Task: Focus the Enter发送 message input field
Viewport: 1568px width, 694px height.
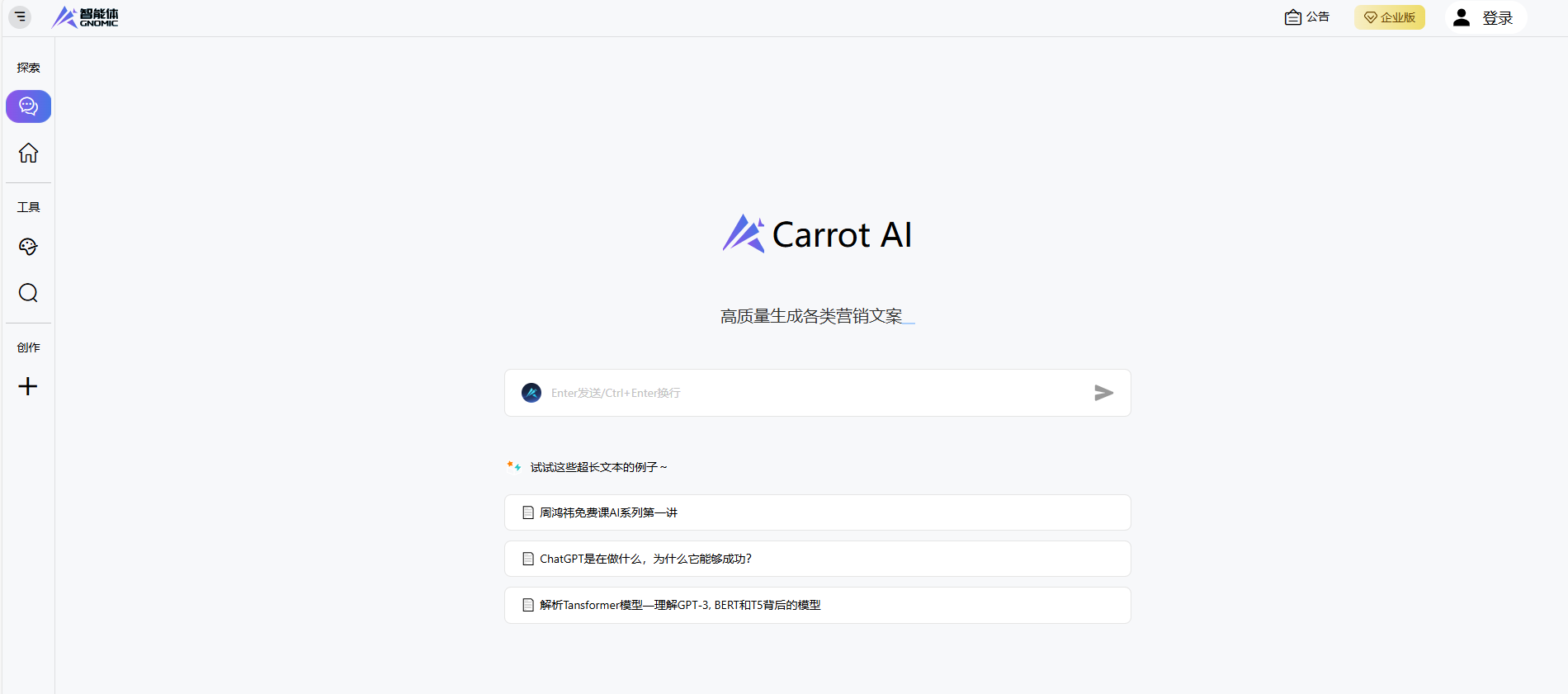Action: pyautogui.click(x=817, y=393)
